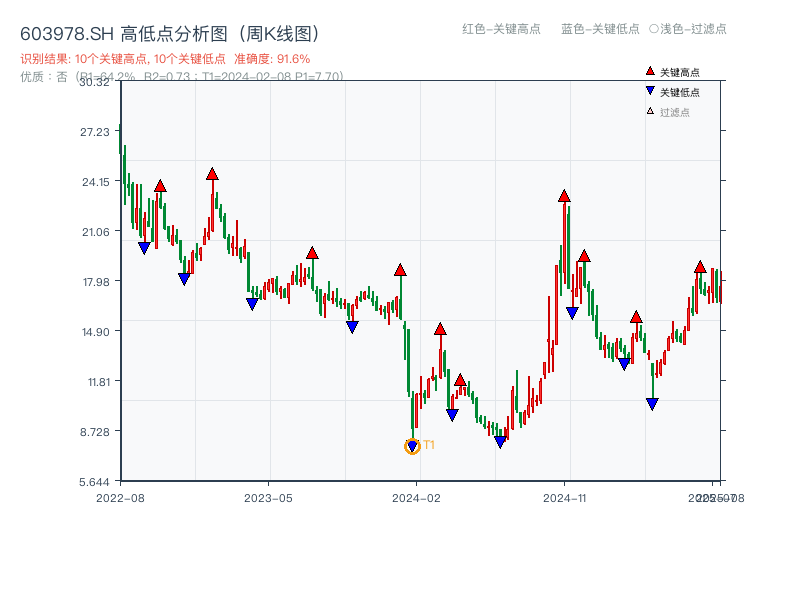Click the highest red peak marker near 2024-11

[564, 196]
